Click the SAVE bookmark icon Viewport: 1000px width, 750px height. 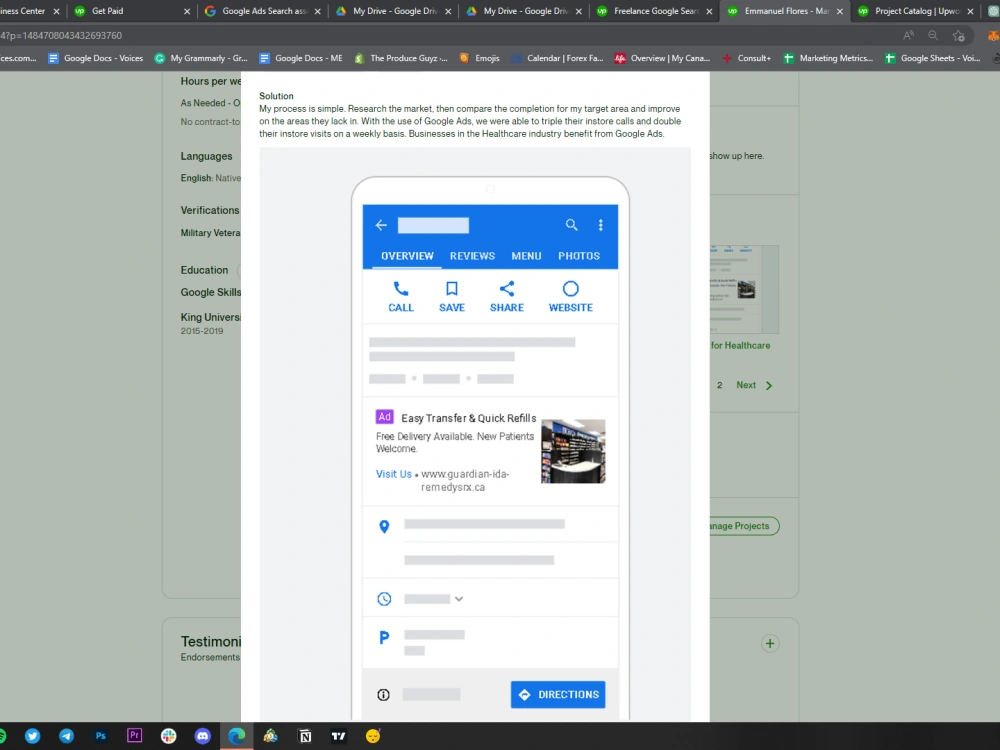452,289
